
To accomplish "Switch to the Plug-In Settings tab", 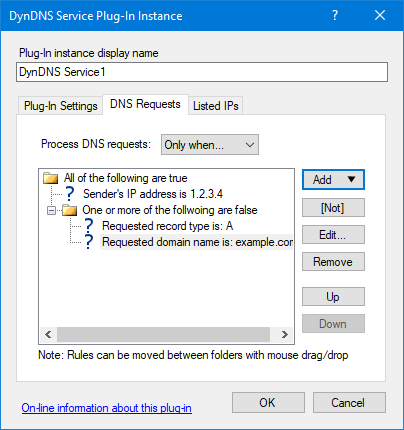I will [60, 106].
